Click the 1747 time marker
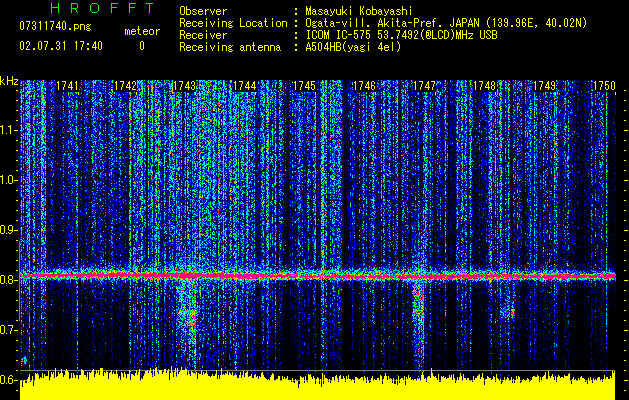The width and height of the screenshot is (629, 400). [424, 86]
